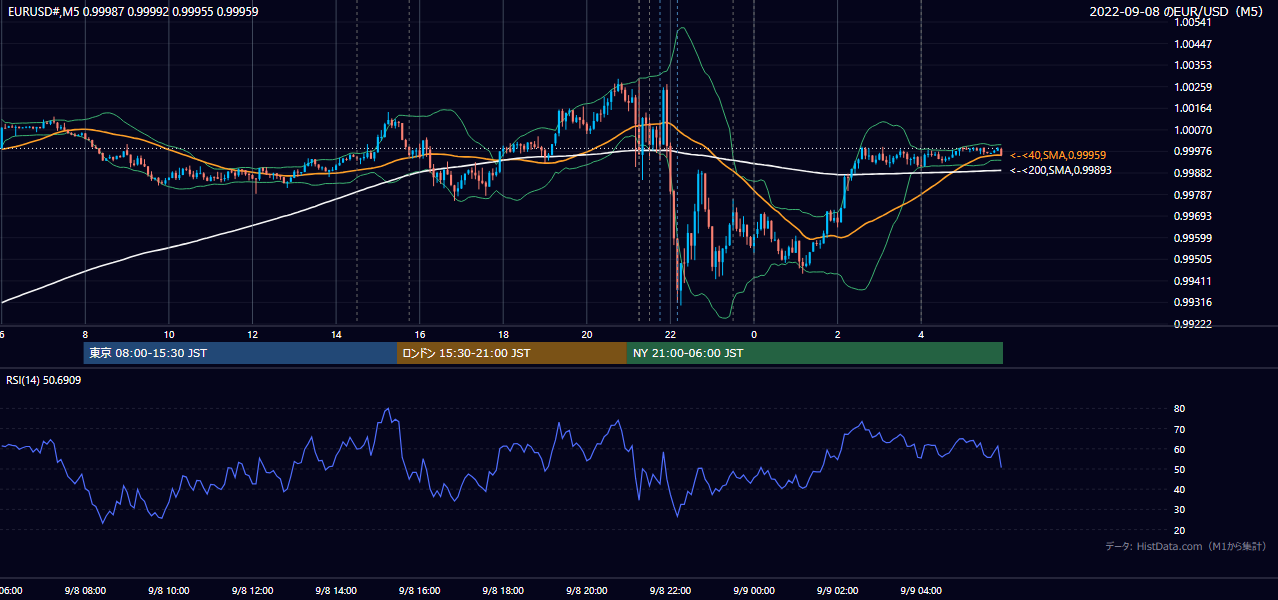Screen dimensions: 1278x600
Task: Click the 9/8 10:00 time axis label
Action: [168, 591]
